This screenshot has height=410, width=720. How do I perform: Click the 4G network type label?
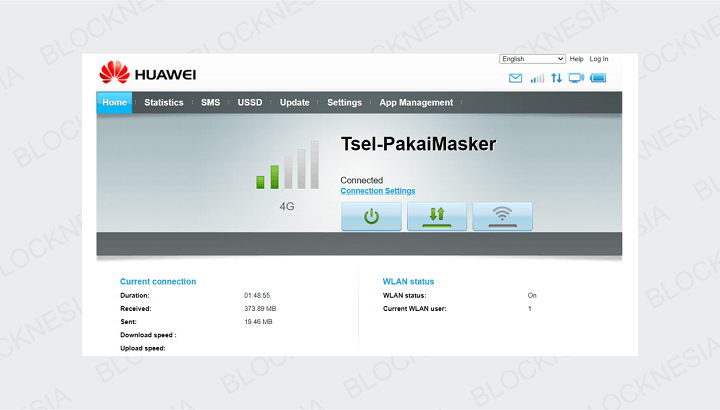(287, 206)
